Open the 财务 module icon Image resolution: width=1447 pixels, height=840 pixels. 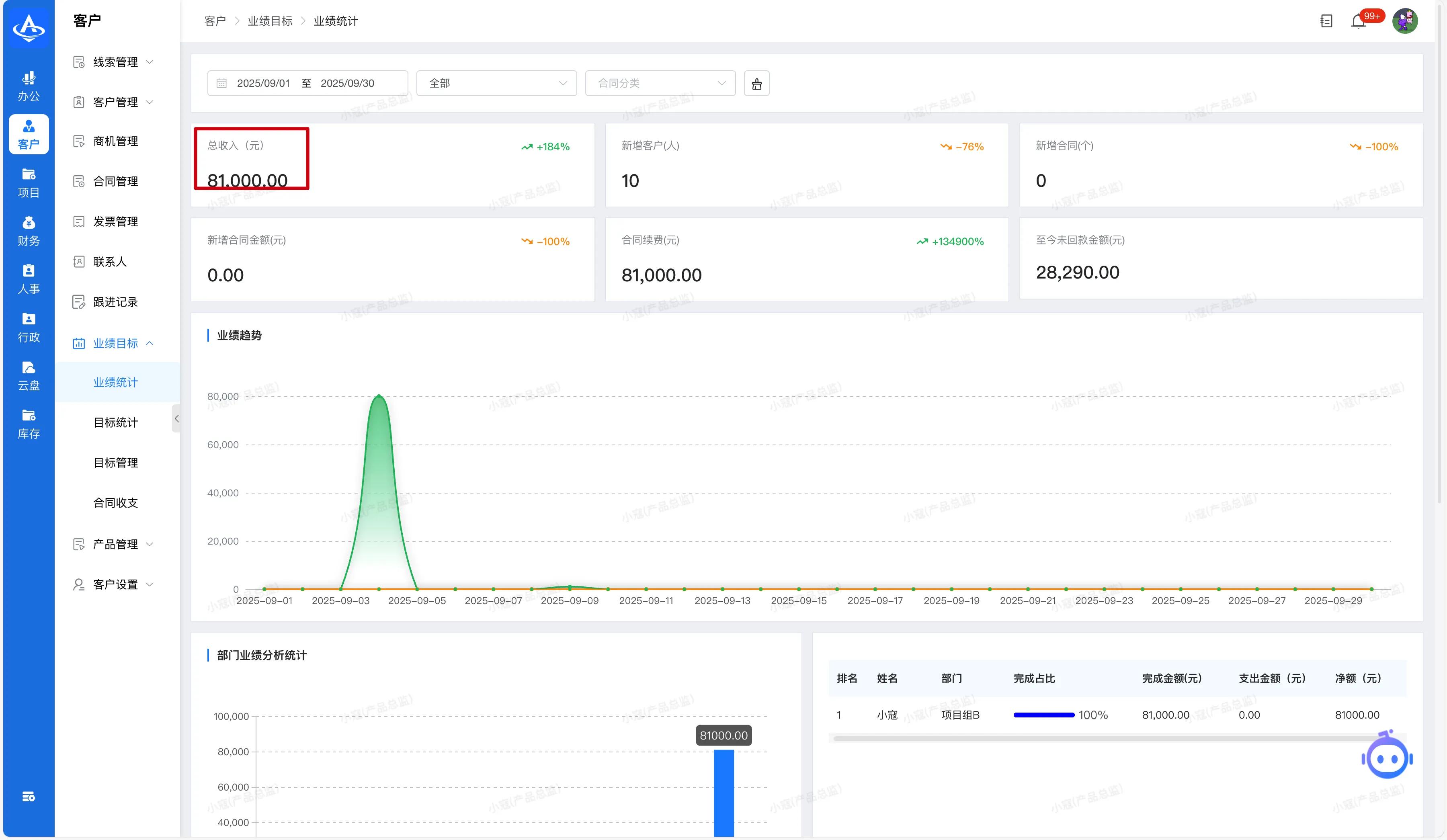[29, 231]
